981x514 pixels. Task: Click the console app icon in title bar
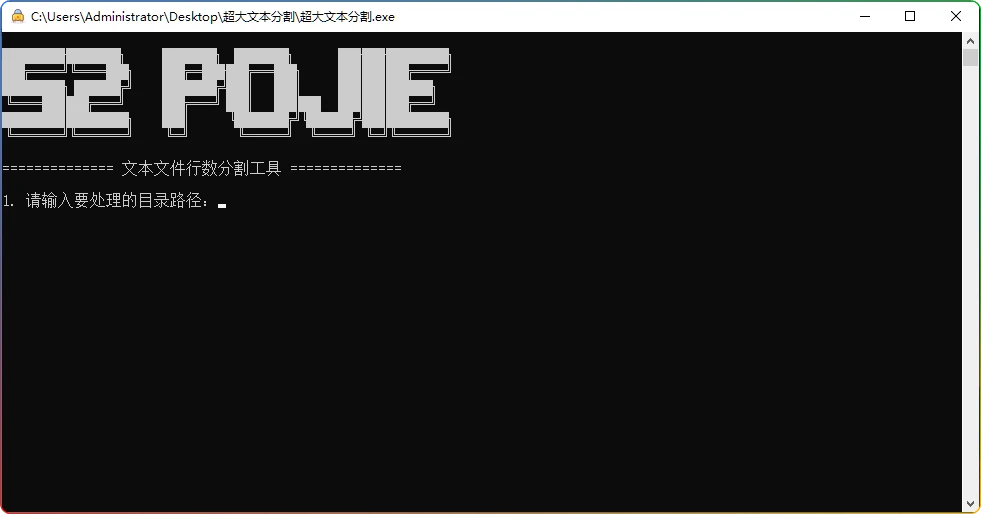pyautogui.click(x=18, y=16)
